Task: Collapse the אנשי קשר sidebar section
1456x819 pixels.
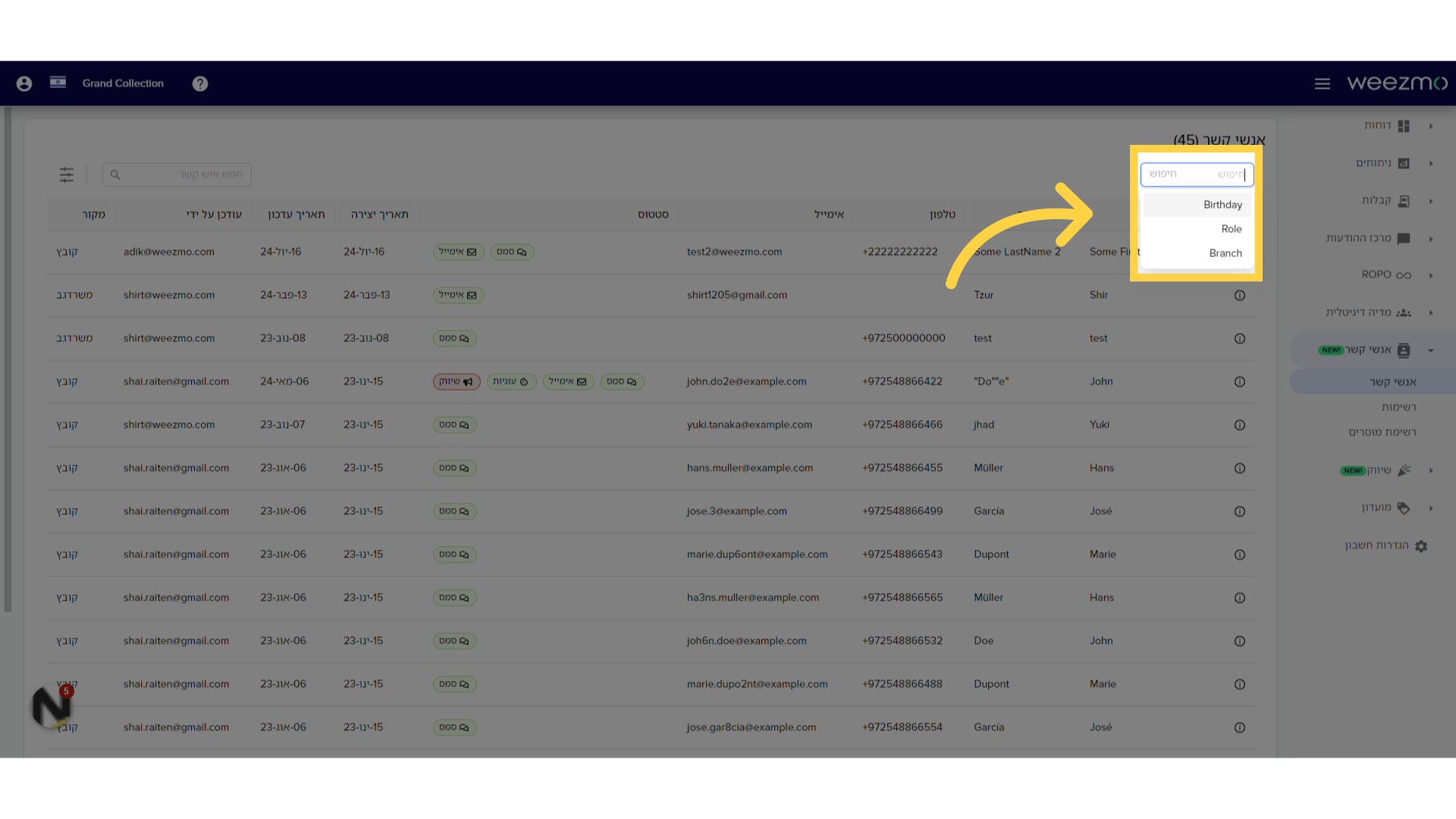Action: pyautogui.click(x=1431, y=350)
